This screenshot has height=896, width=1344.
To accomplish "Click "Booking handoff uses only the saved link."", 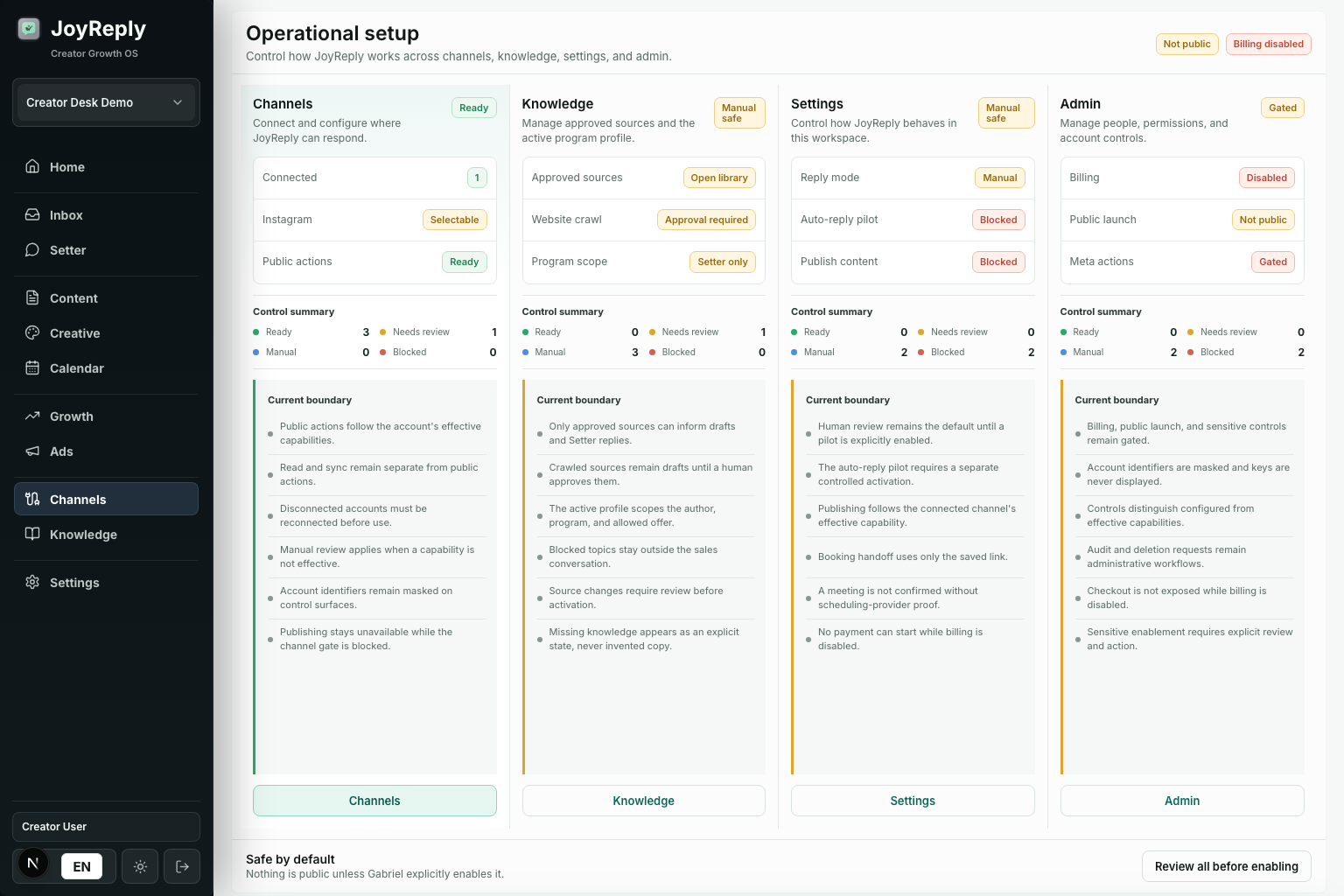I will tap(913, 556).
